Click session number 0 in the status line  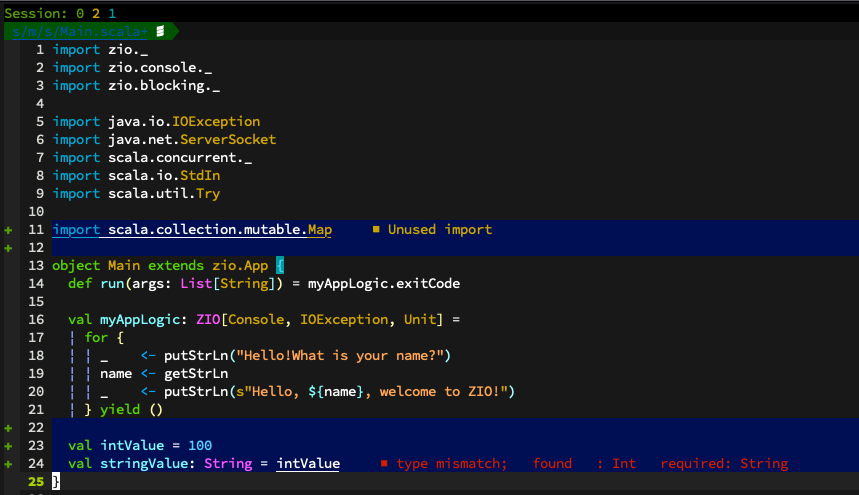point(80,13)
